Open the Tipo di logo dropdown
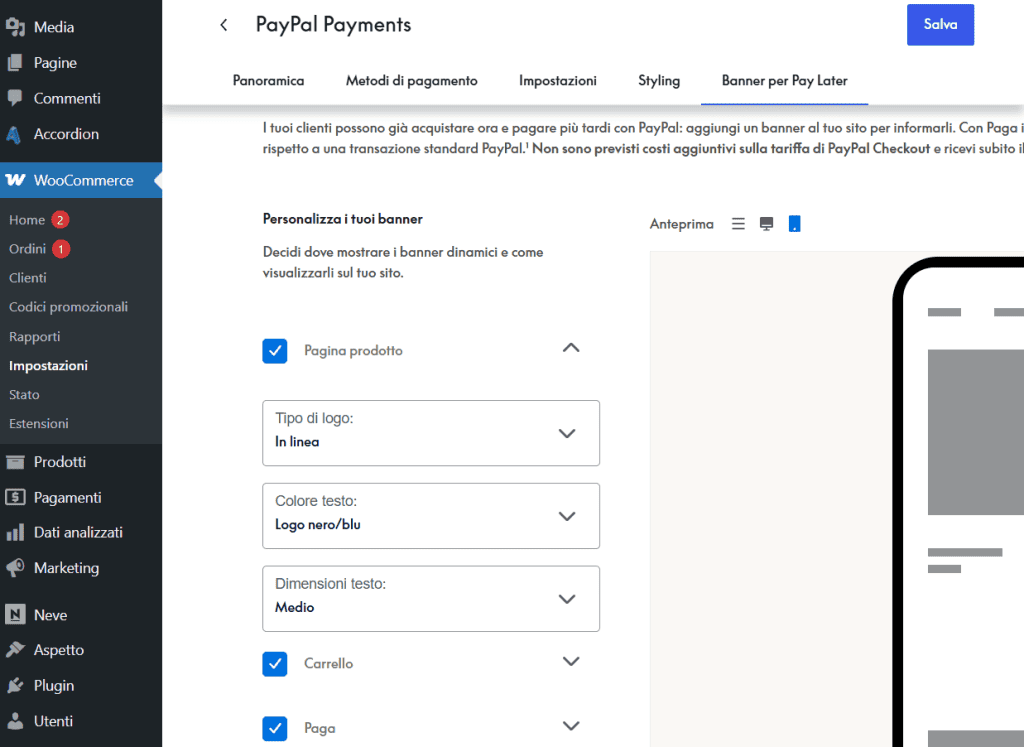1024x747 pixels. click(x=431, y=433)
